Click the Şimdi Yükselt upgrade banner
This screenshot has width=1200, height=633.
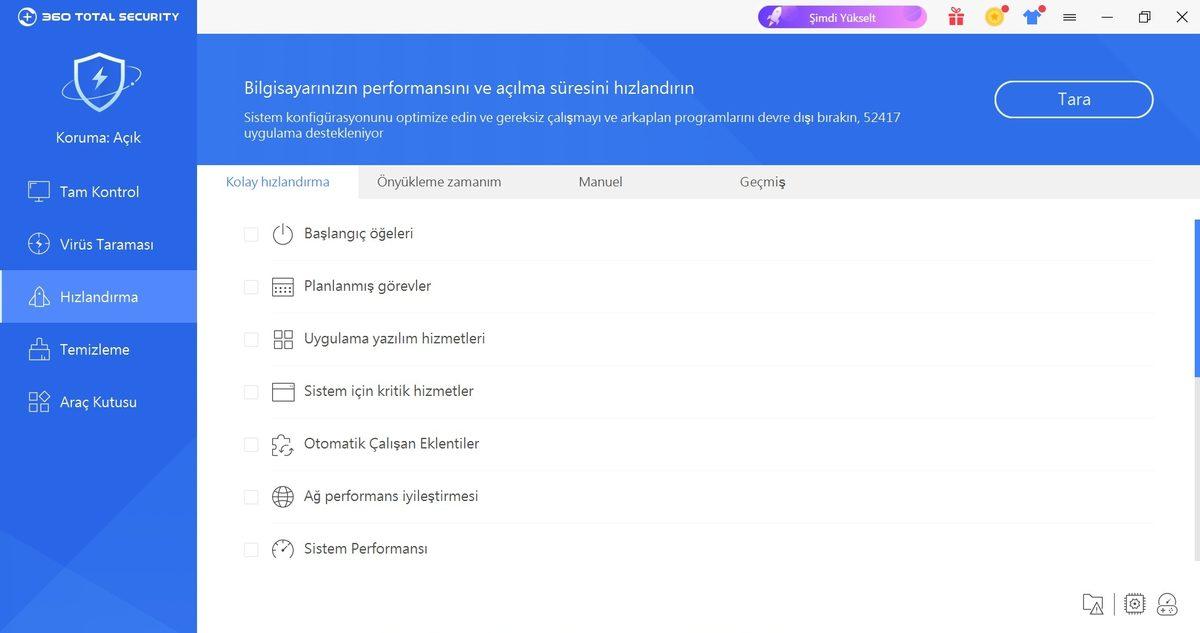[x=841, y=17]
